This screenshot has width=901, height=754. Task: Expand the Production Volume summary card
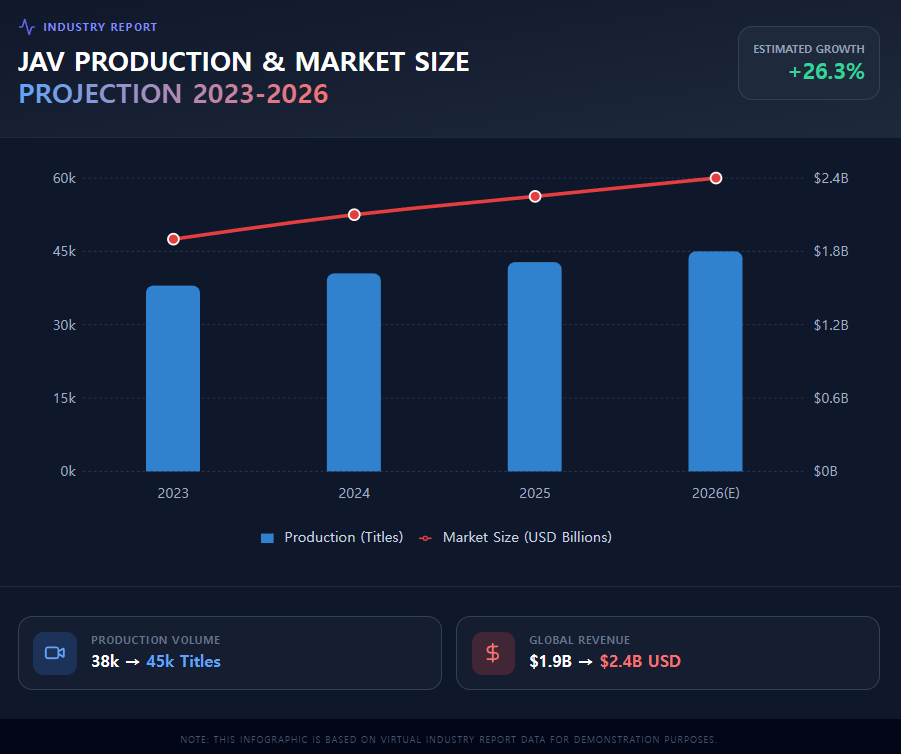coord(230,653)
